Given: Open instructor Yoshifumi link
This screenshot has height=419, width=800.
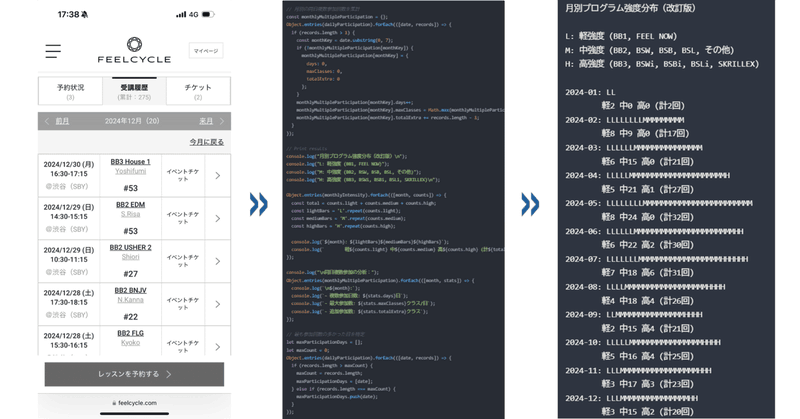Looking at the screenshot, I should [x=131, y=171].
